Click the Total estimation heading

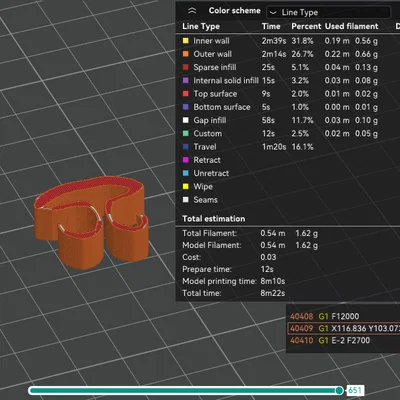tap(214, 219)
